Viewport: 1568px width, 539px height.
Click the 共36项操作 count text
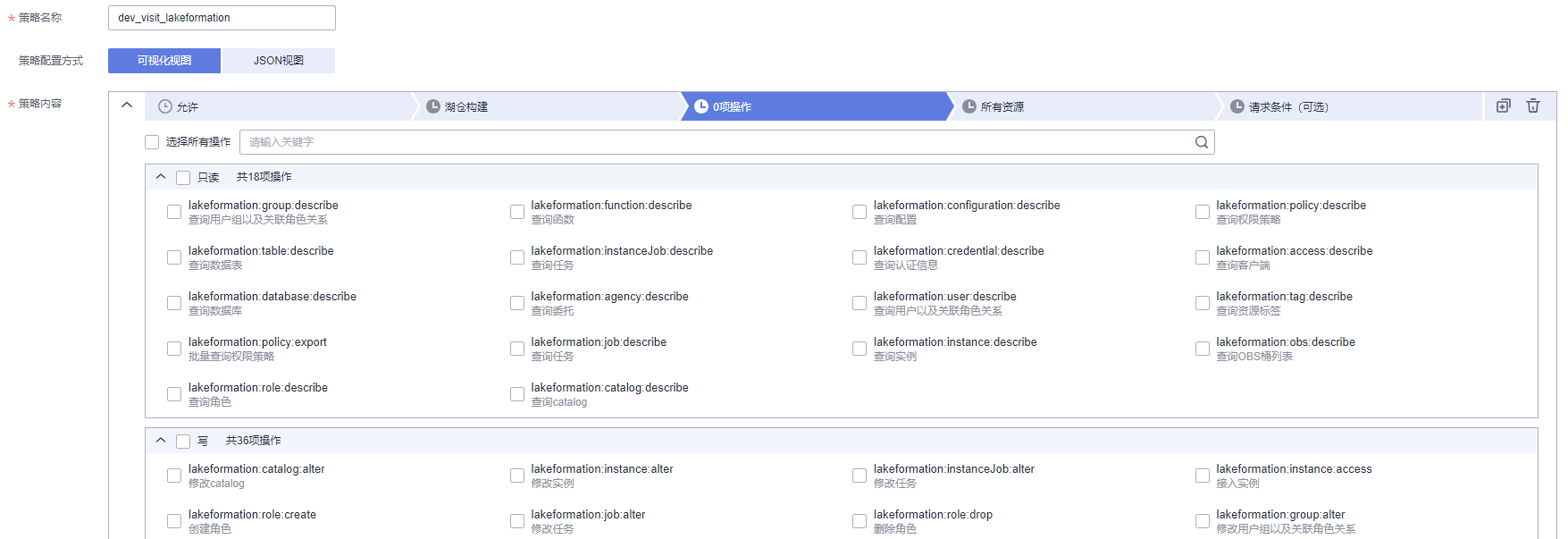253,441
